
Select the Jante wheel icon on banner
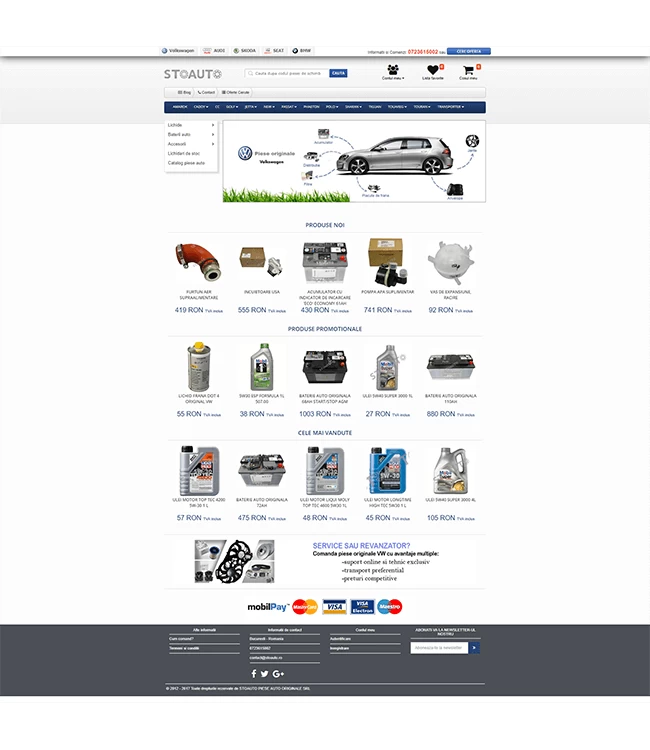pyautogui.click(x=471, y=139)
